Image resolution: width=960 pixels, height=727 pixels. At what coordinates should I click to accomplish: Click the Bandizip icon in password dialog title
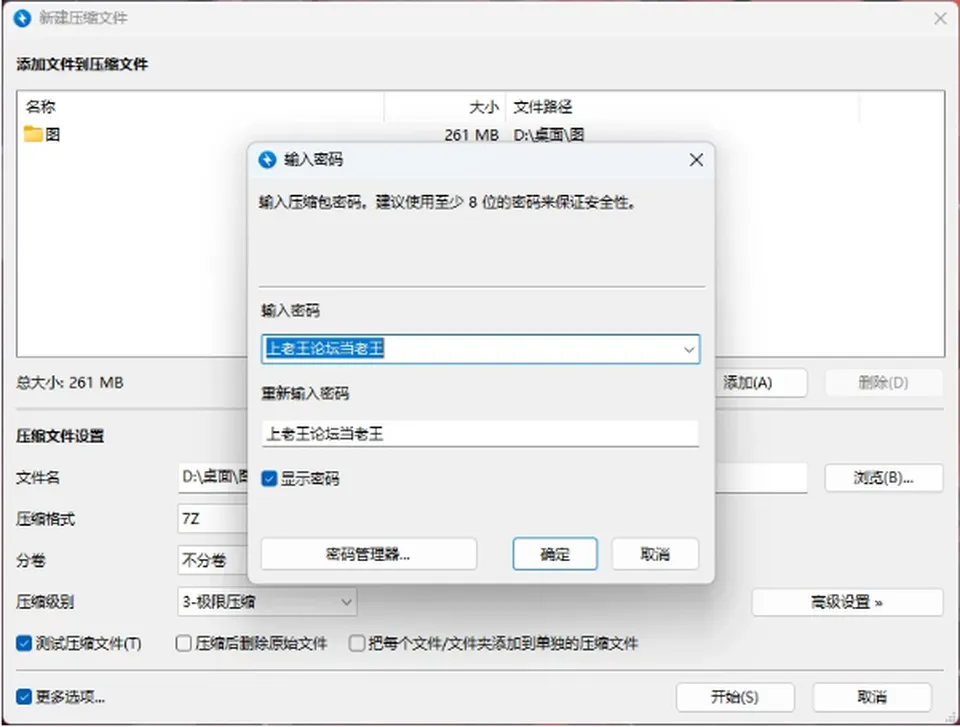(267, 160)
